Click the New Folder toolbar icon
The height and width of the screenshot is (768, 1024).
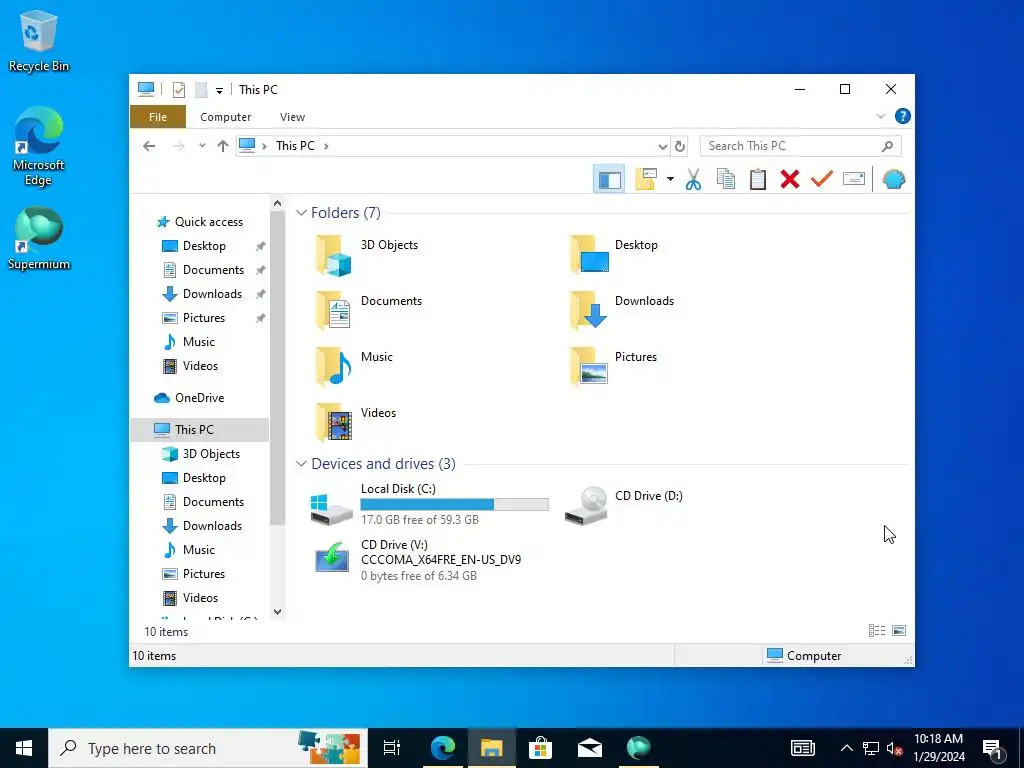646,179
